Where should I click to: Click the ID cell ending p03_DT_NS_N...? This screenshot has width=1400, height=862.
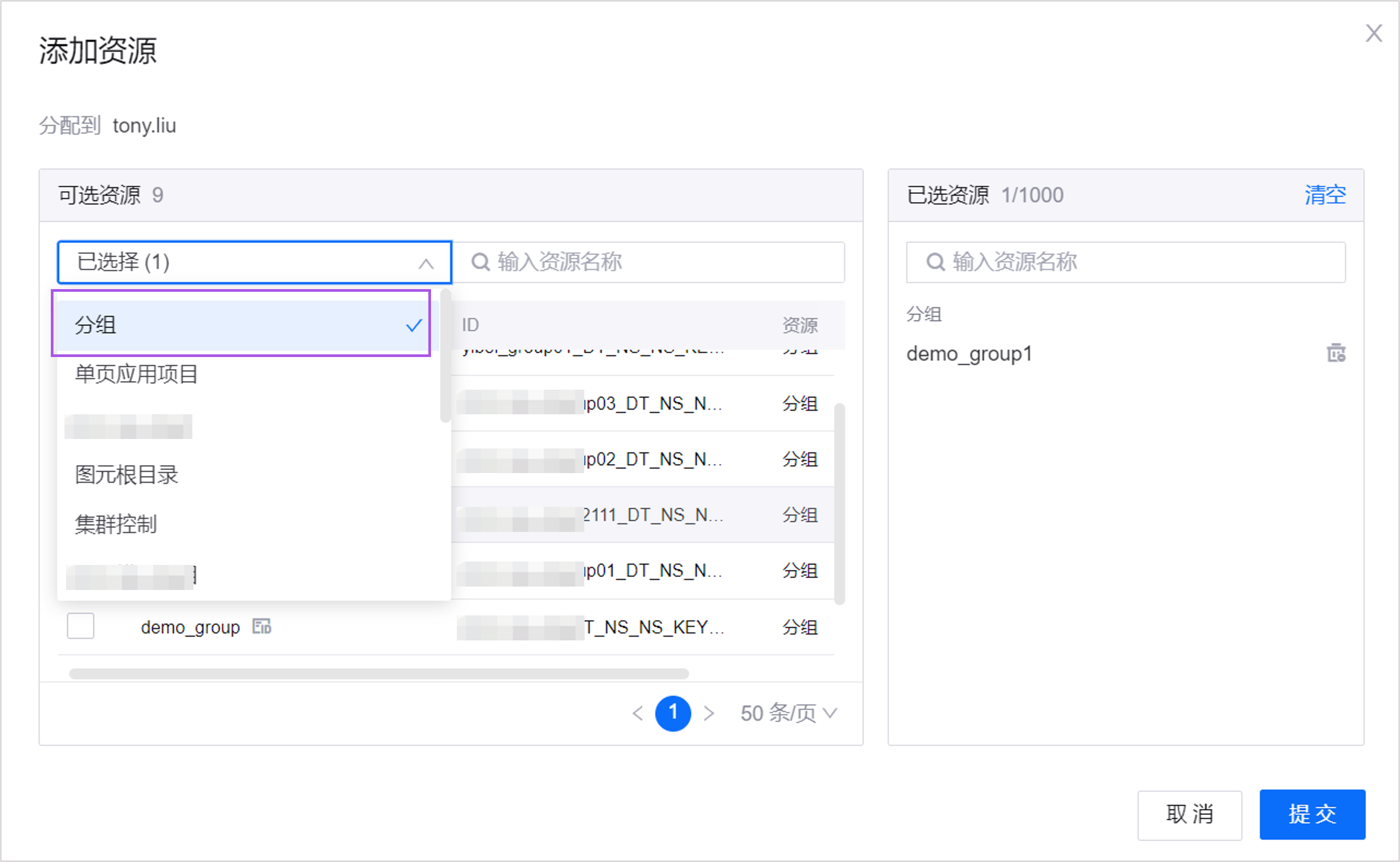(x=590, y=403)
